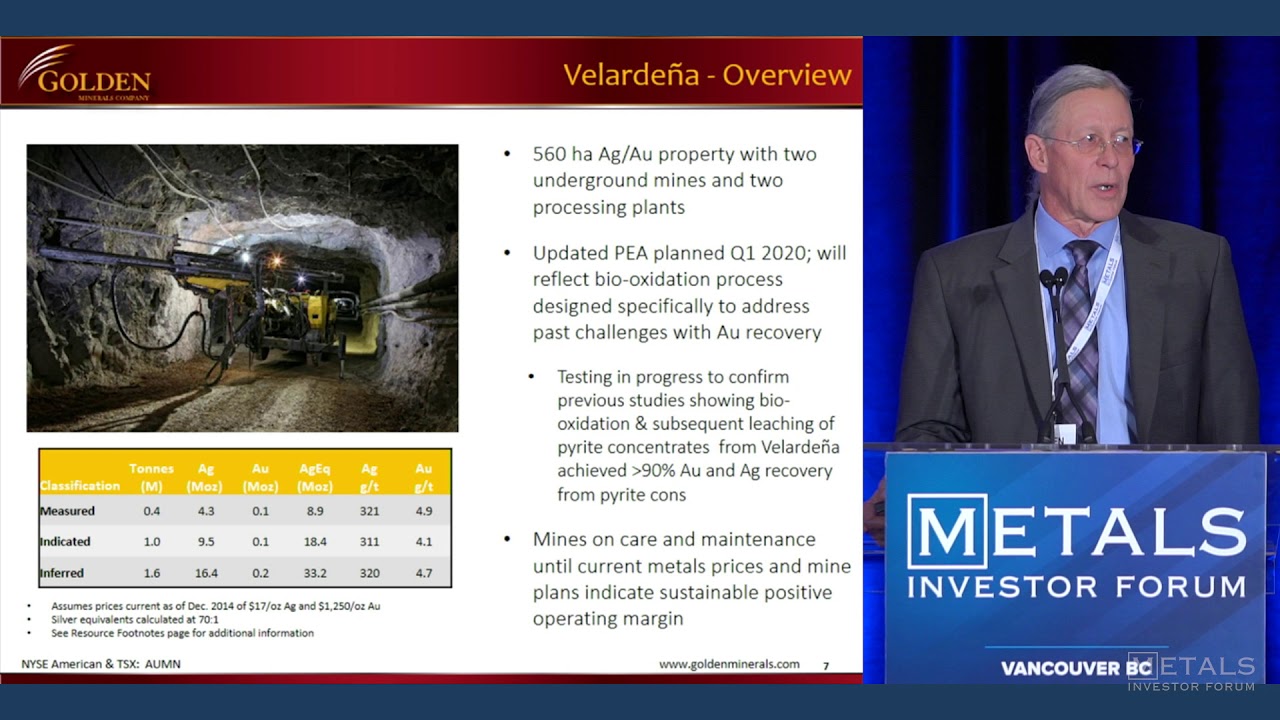The height and width of the screenshot is (720, 1280).
Task: Select the Velardeña - Overview slide title
Action: 706,75
